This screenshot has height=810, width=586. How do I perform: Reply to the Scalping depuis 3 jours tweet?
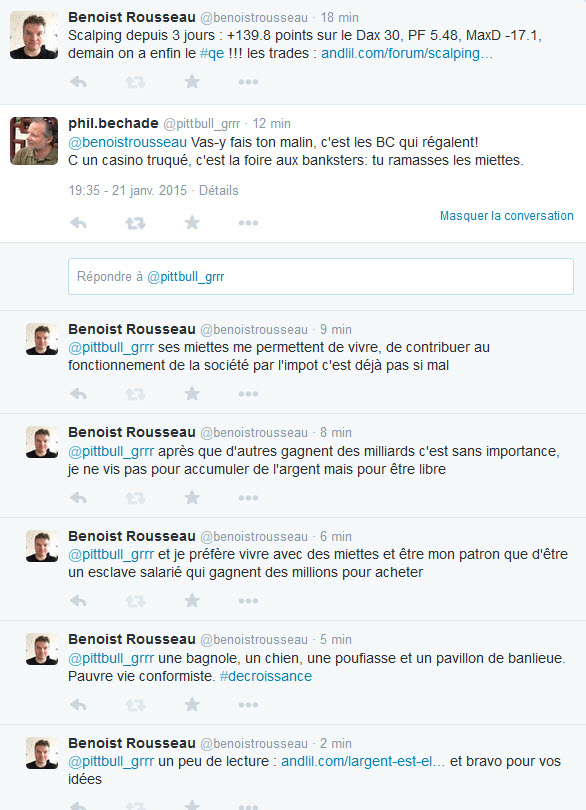pyautogui.click(x=79, y=82)
